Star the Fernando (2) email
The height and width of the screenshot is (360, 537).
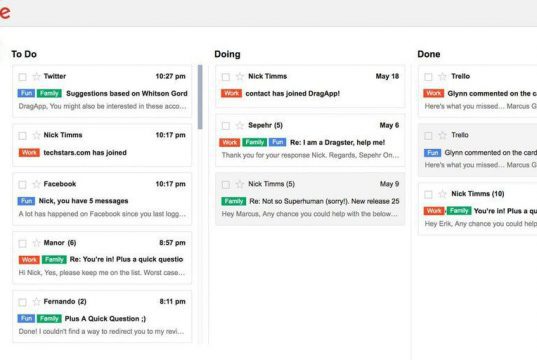coord(36,302)
